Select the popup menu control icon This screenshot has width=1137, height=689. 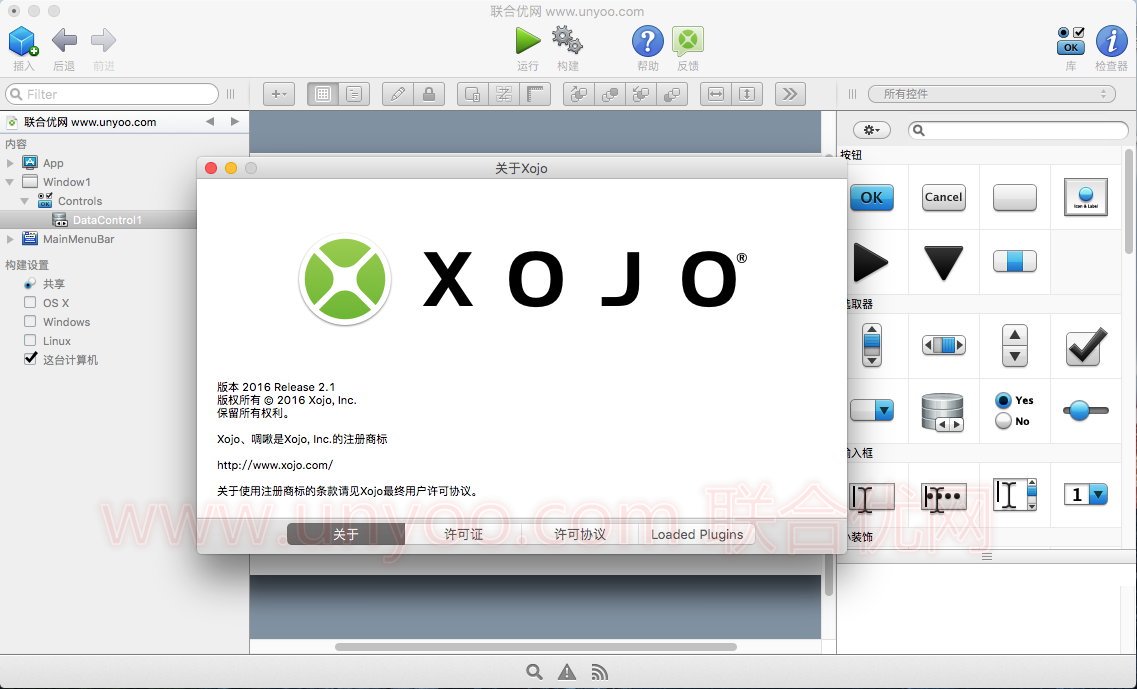[872, 410]
